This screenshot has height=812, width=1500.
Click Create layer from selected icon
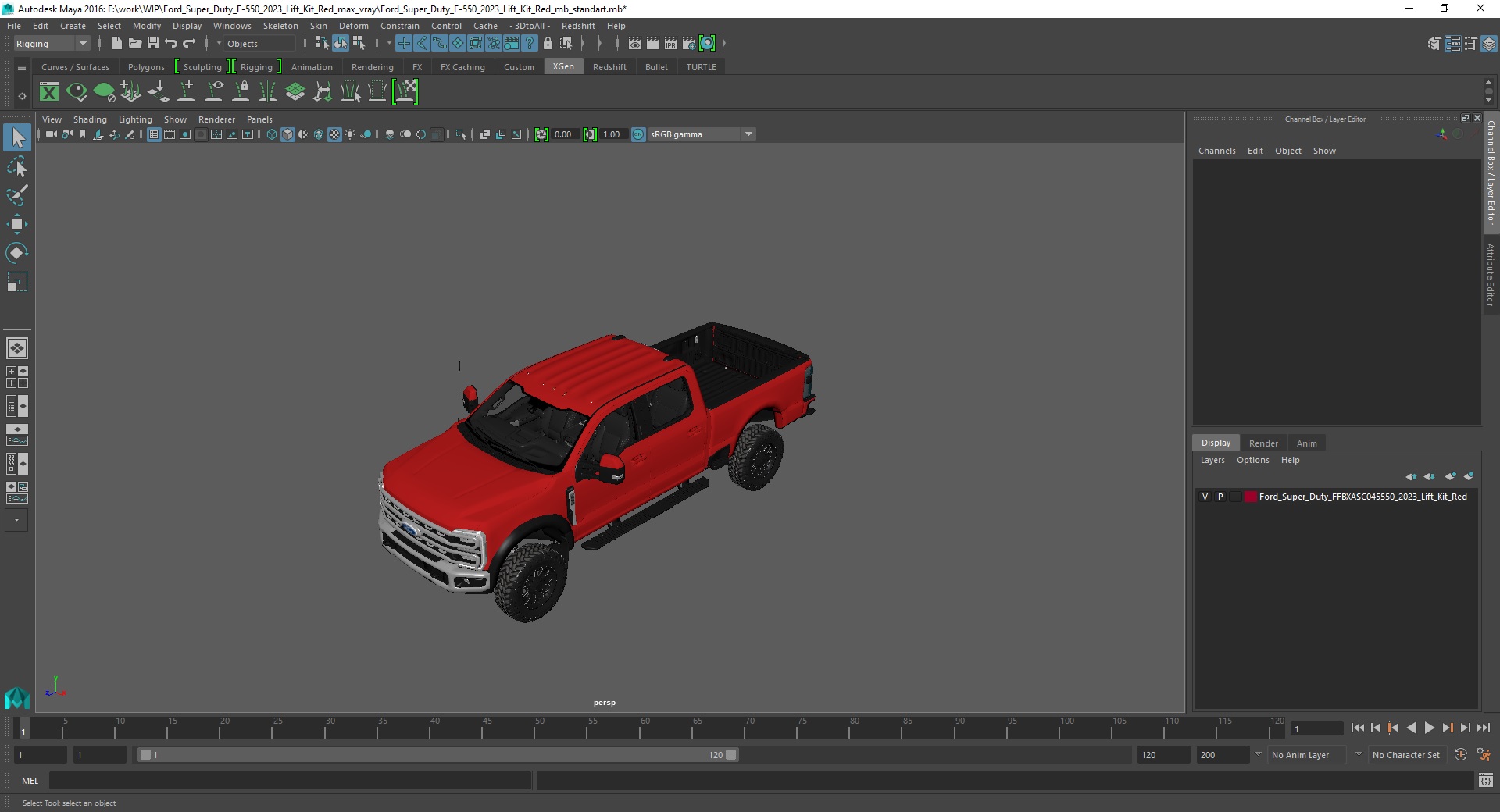[1469, 476]
